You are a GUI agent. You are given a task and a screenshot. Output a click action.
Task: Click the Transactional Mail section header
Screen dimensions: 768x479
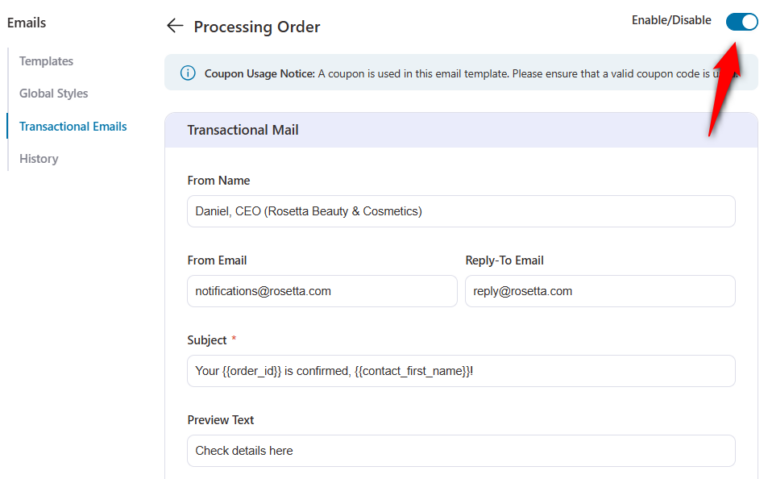click(x=243, y=130)
